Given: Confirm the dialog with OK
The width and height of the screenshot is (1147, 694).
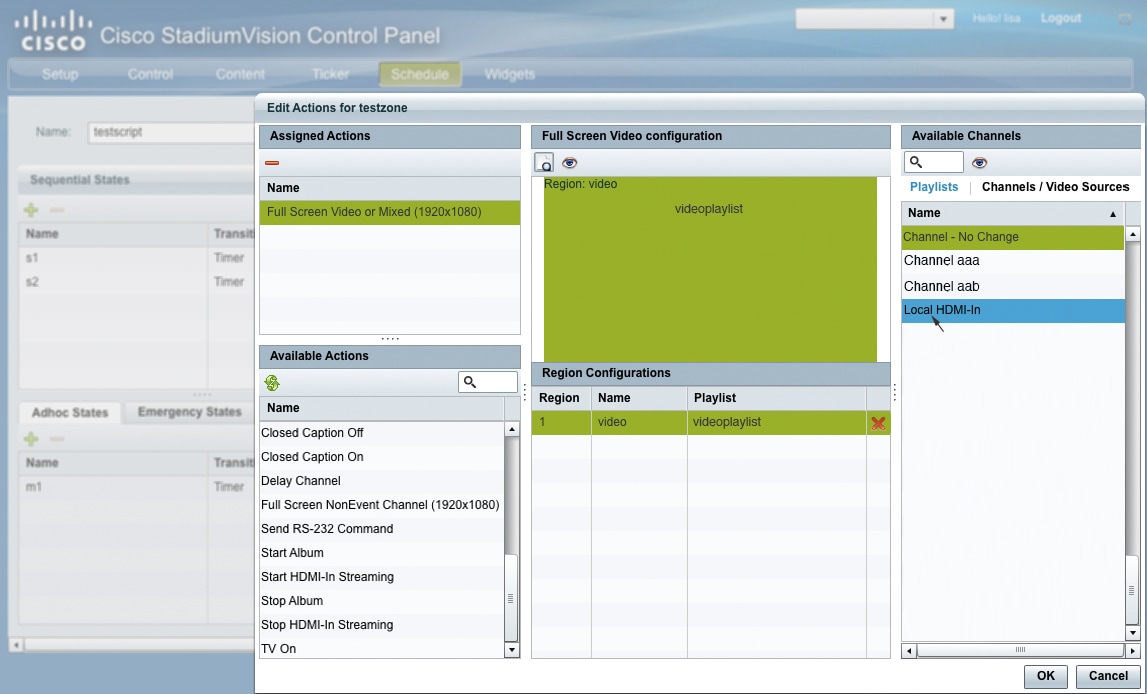Looking at the screenshot, I should point(1045,676).
